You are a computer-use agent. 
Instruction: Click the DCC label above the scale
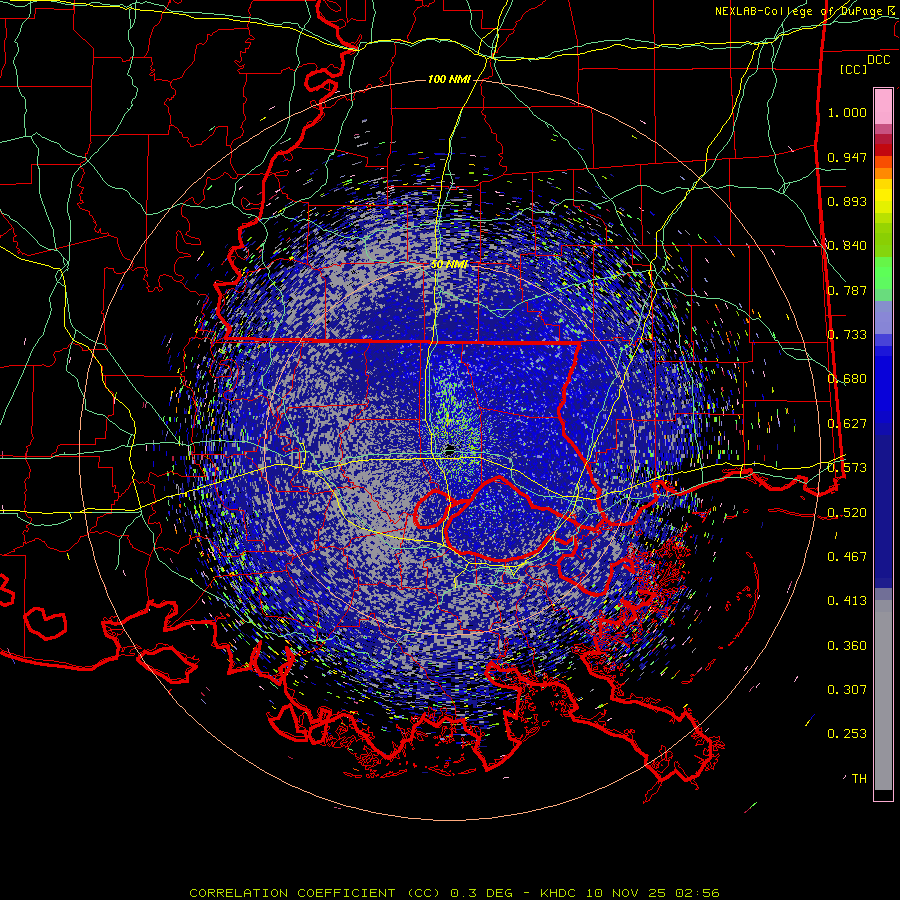[879, 60]
